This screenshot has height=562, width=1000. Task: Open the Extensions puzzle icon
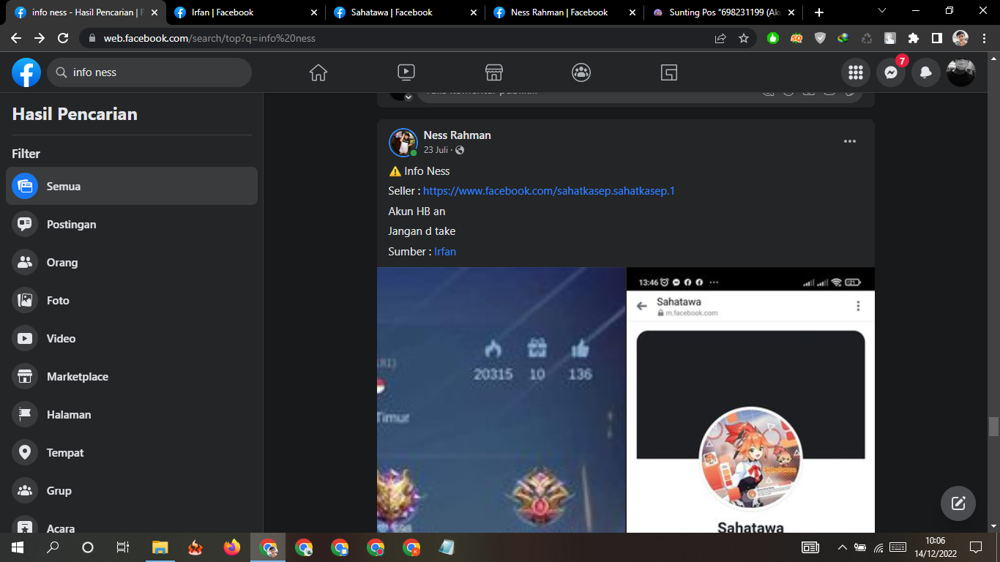pyautogui.click(x=913, y=38)
